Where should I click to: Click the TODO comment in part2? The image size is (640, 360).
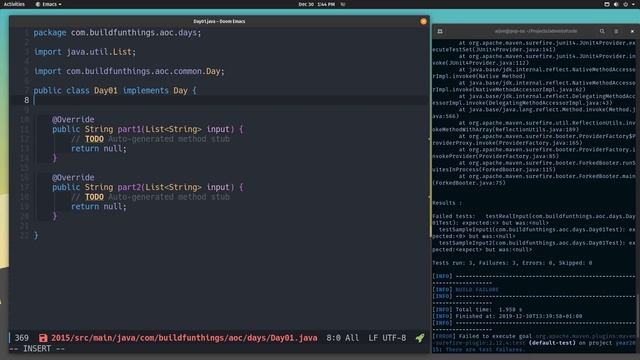[150, 197]
